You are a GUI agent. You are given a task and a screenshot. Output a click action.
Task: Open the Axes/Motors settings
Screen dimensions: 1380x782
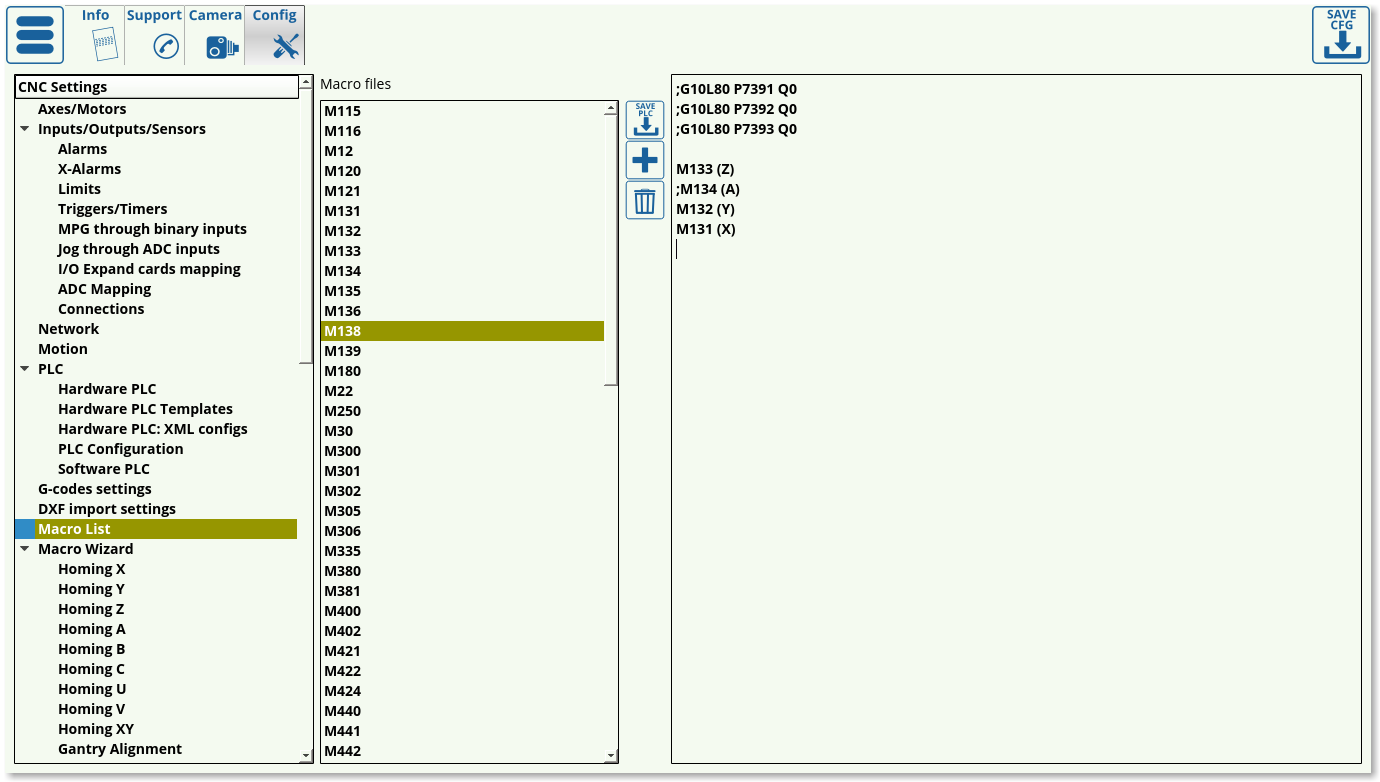point(82,109)
